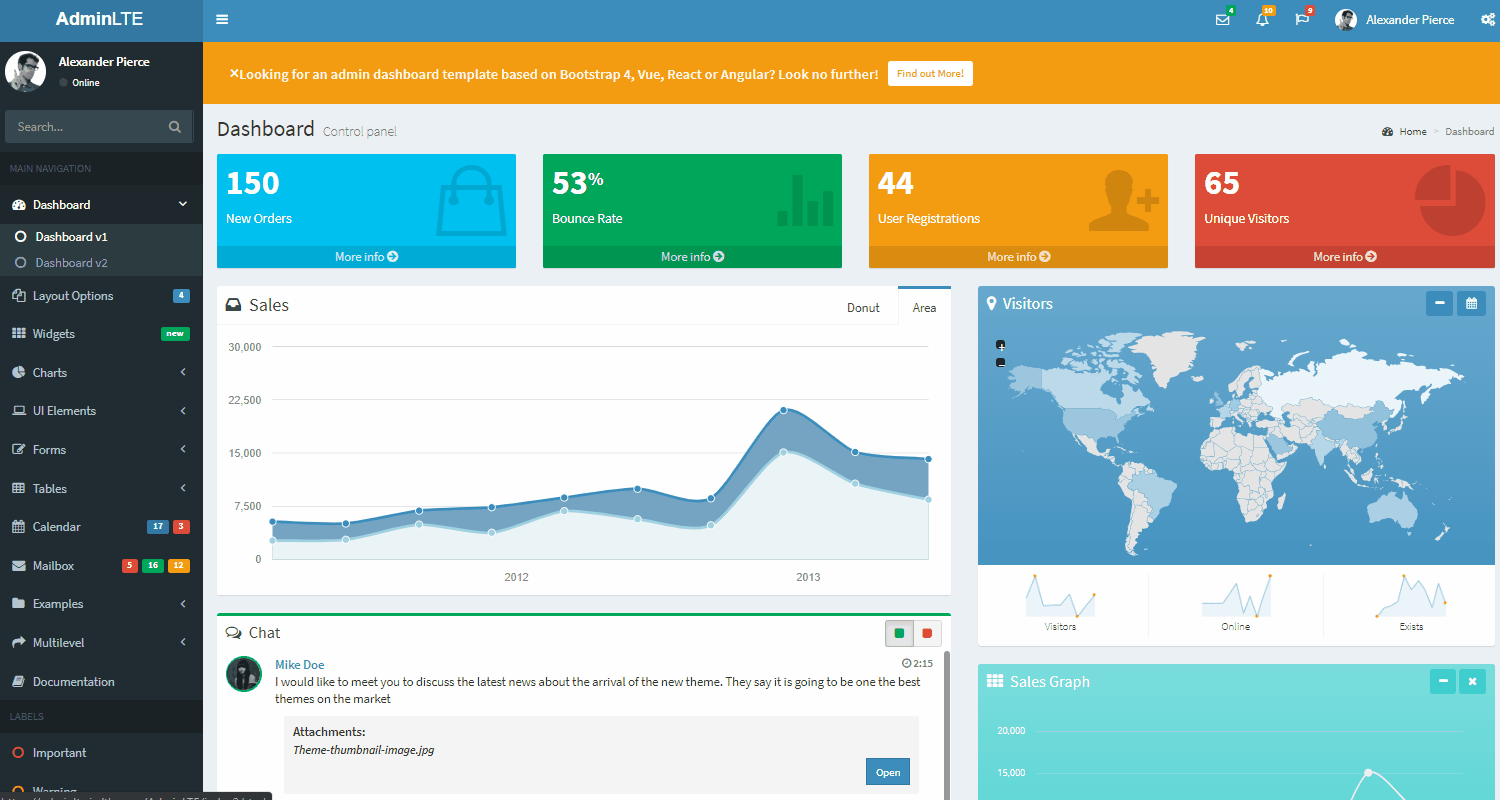This screenshot has width=1500, height=800.
Task: Open the notifications bell icon
Action: [1262, 19]
